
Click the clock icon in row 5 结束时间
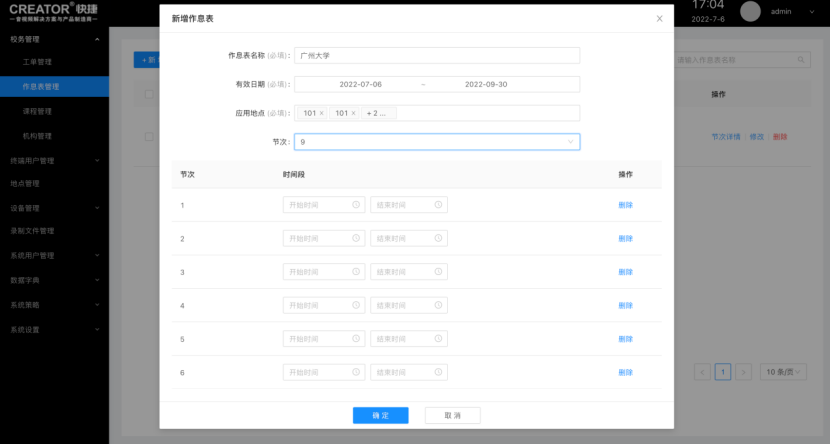coord(438,339)
